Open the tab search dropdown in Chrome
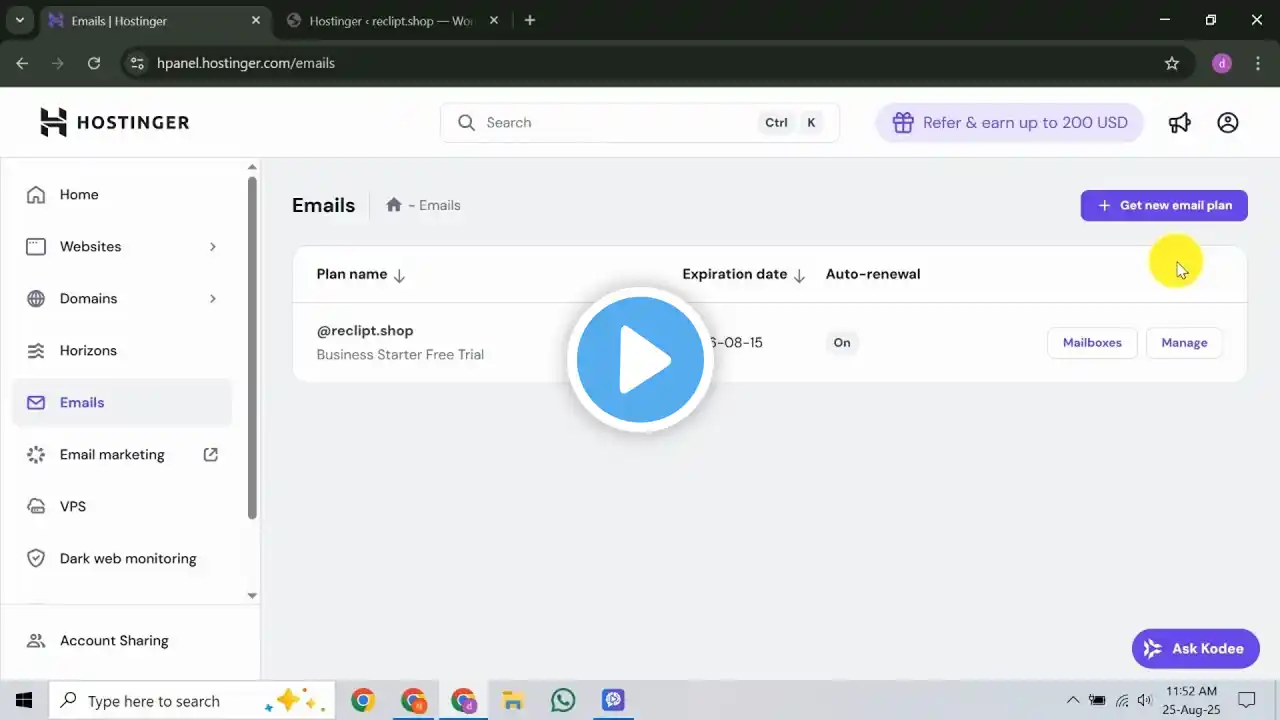This screenshot has width=1280, height=720. (x=19, y=20)
